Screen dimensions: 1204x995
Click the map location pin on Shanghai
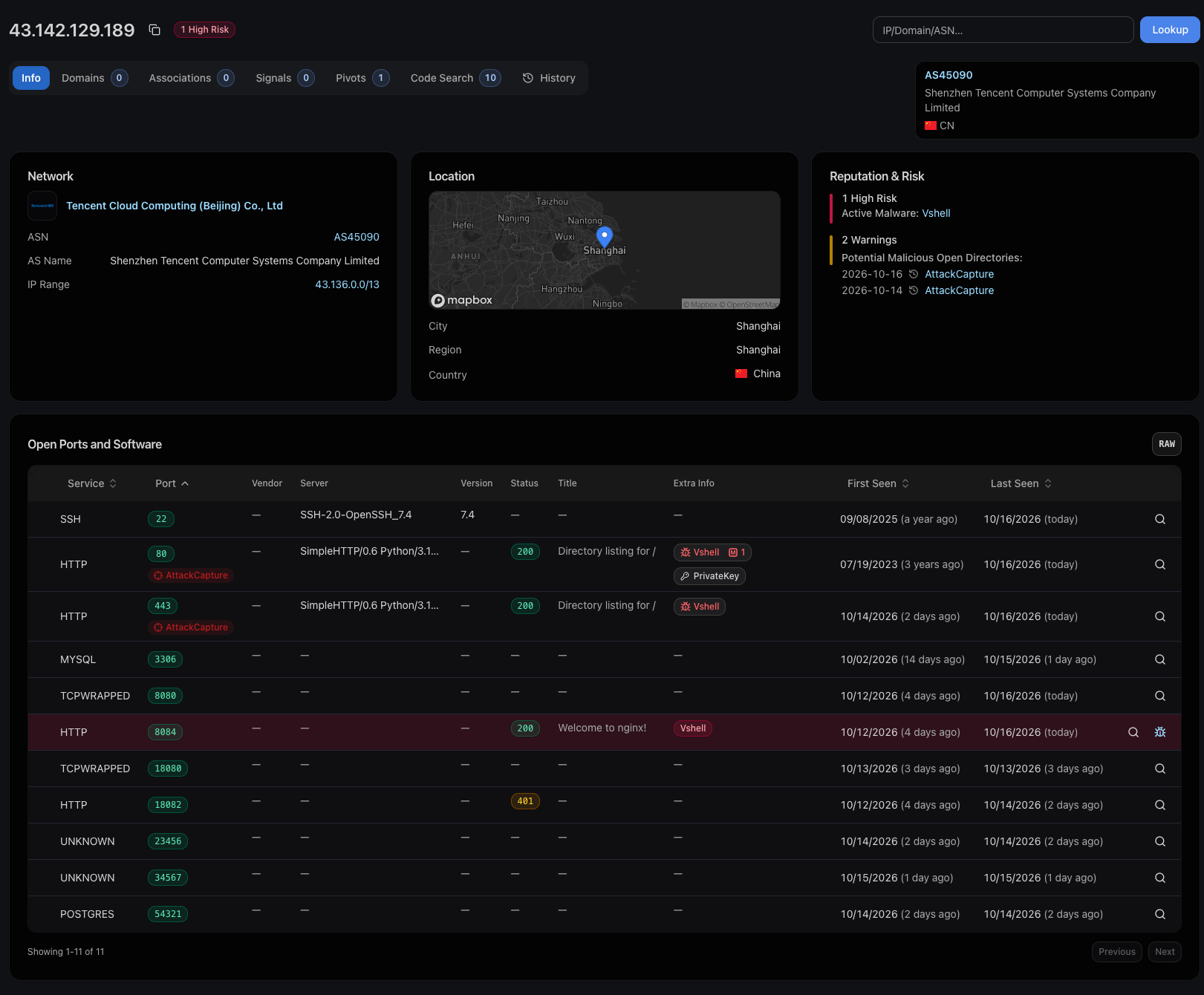click(x=605, y=237)
